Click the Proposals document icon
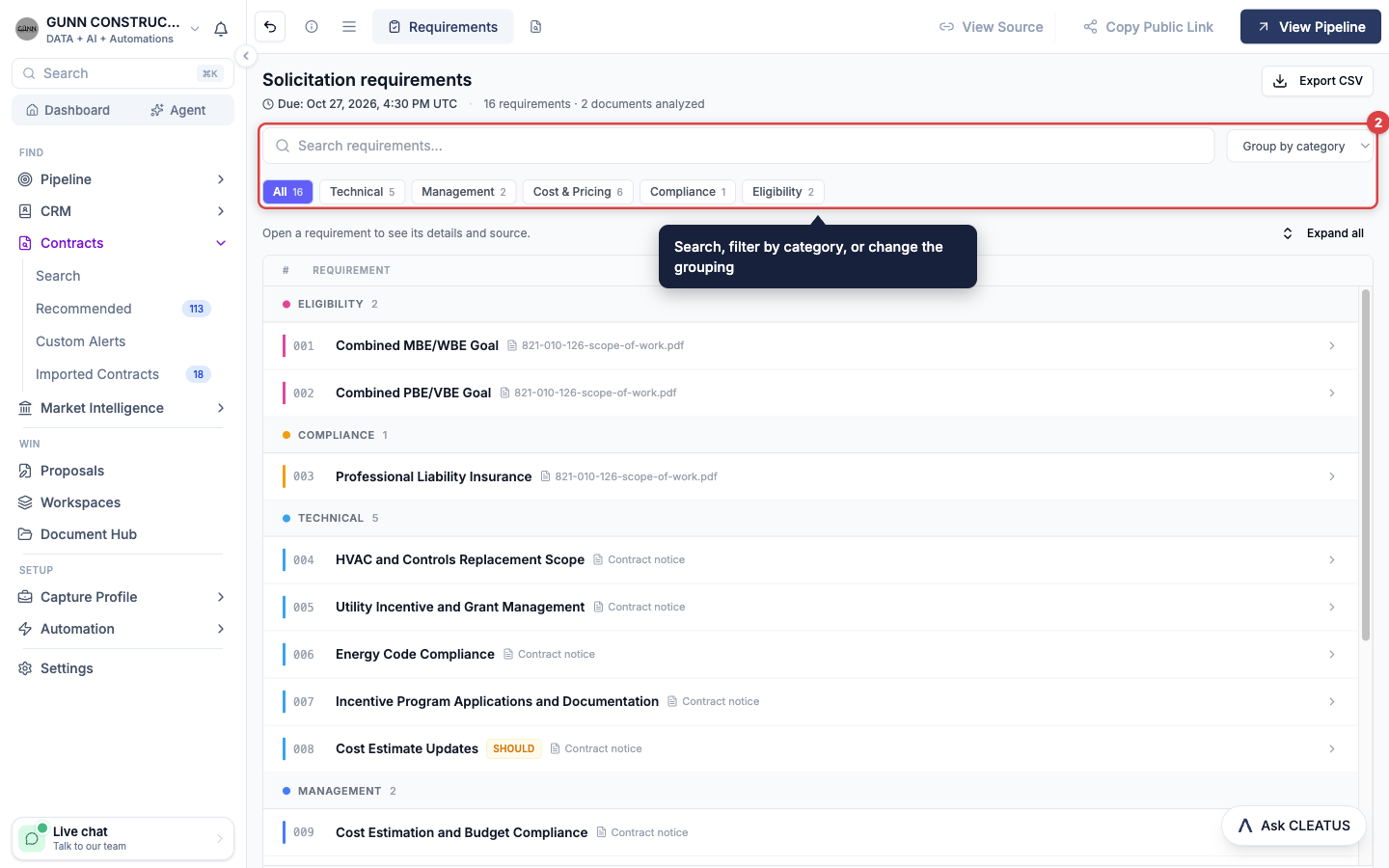 point(25,471)
